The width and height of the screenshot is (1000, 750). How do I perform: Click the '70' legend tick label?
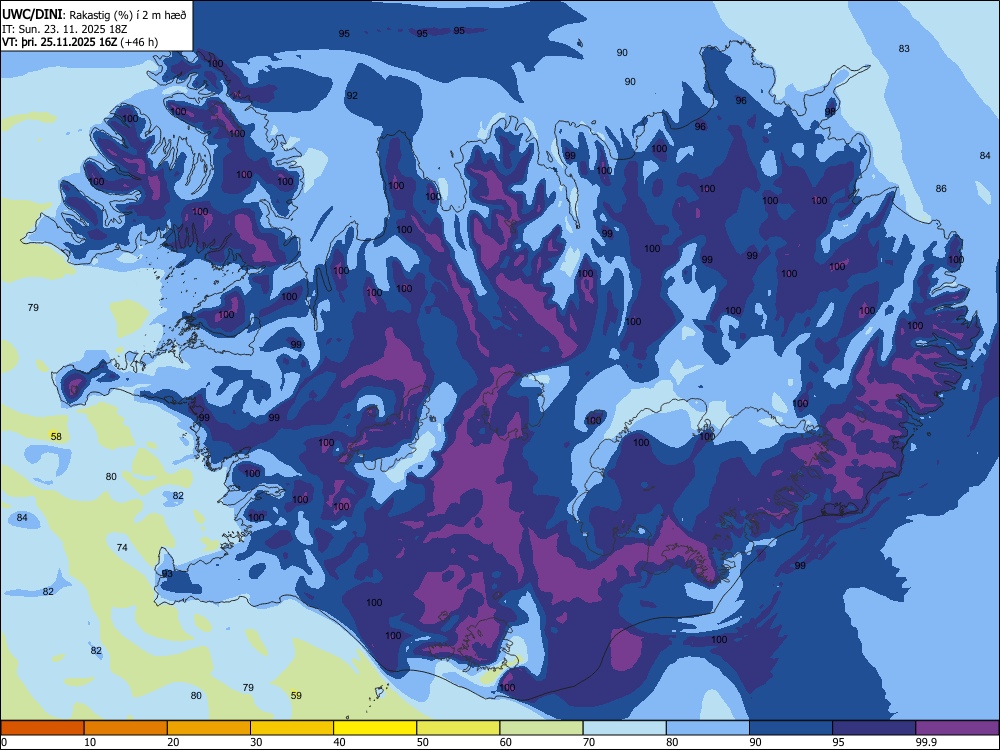click(589, 742)
